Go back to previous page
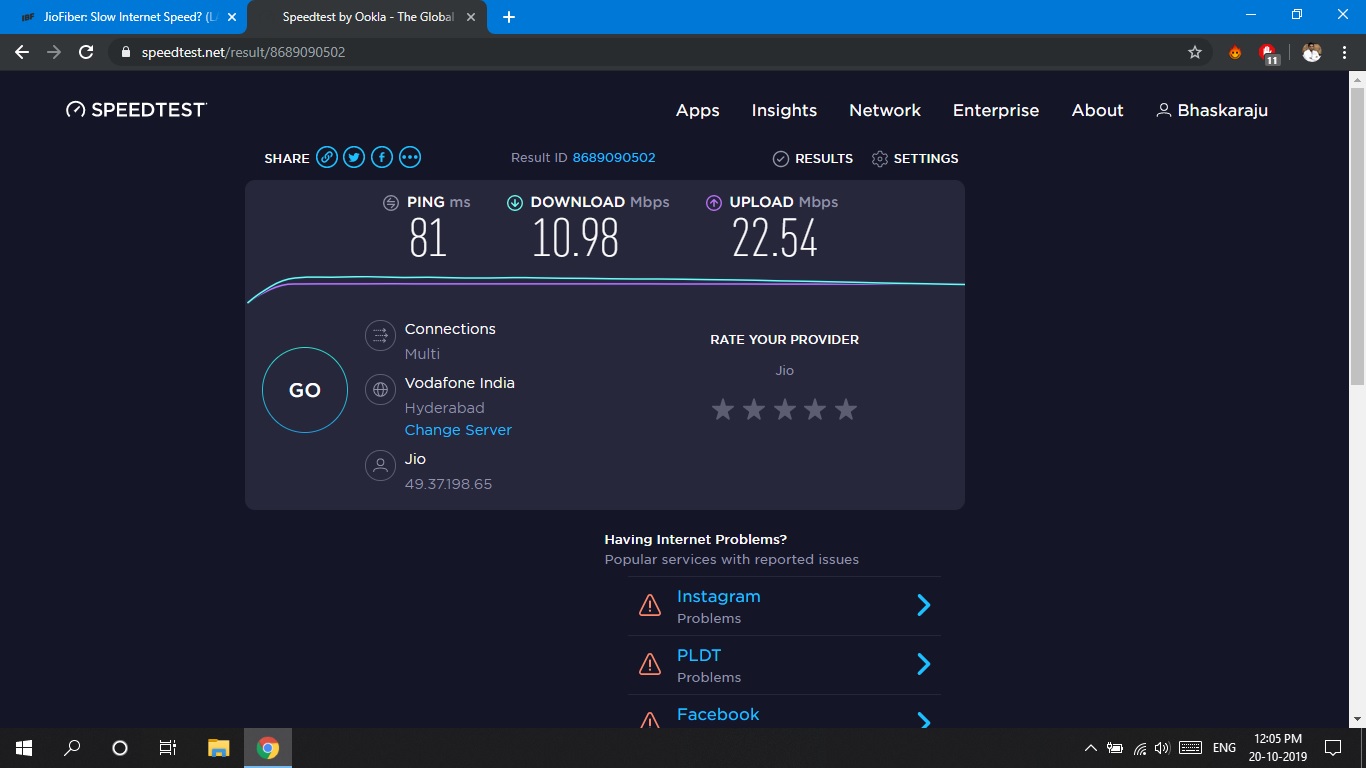 (x=22, y=52)
